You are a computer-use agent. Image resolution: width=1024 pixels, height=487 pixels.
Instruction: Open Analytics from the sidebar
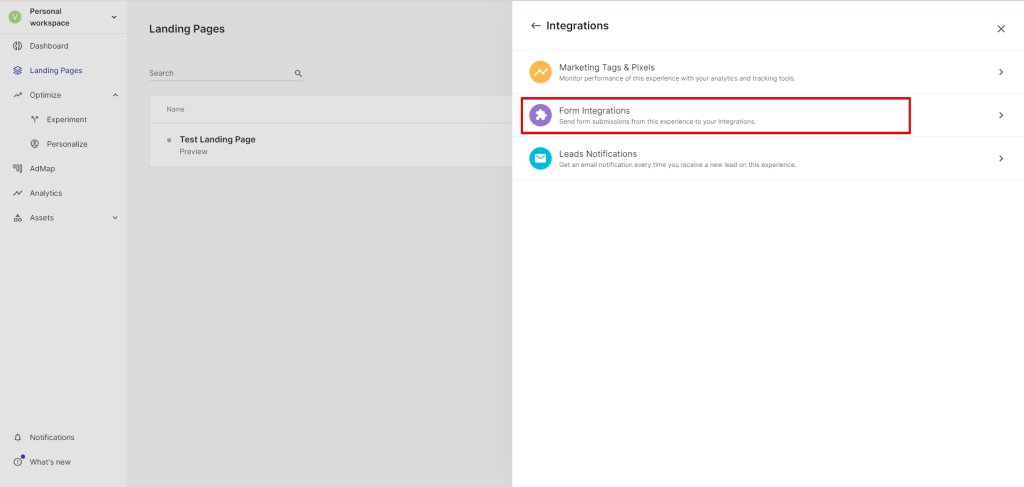(x=46, y=193)
